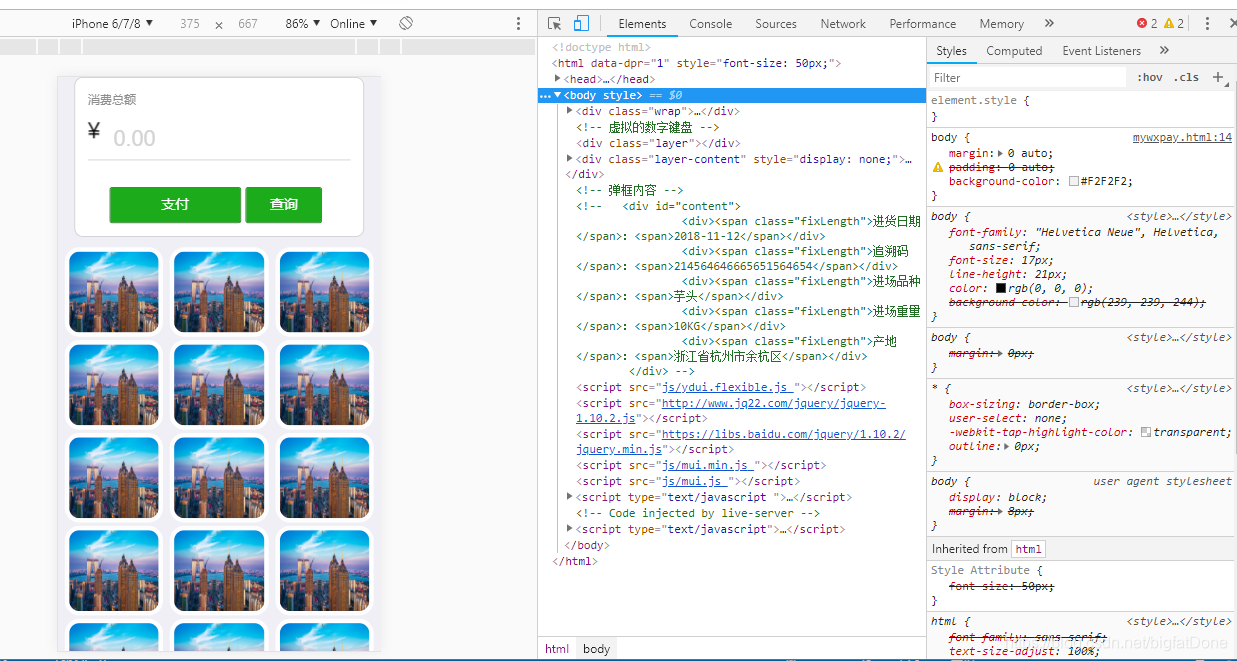Image resolution: width=1237 pixels, height=661 pixels.
Task: Click the green 支付 pay button
Action: [175, 204]
